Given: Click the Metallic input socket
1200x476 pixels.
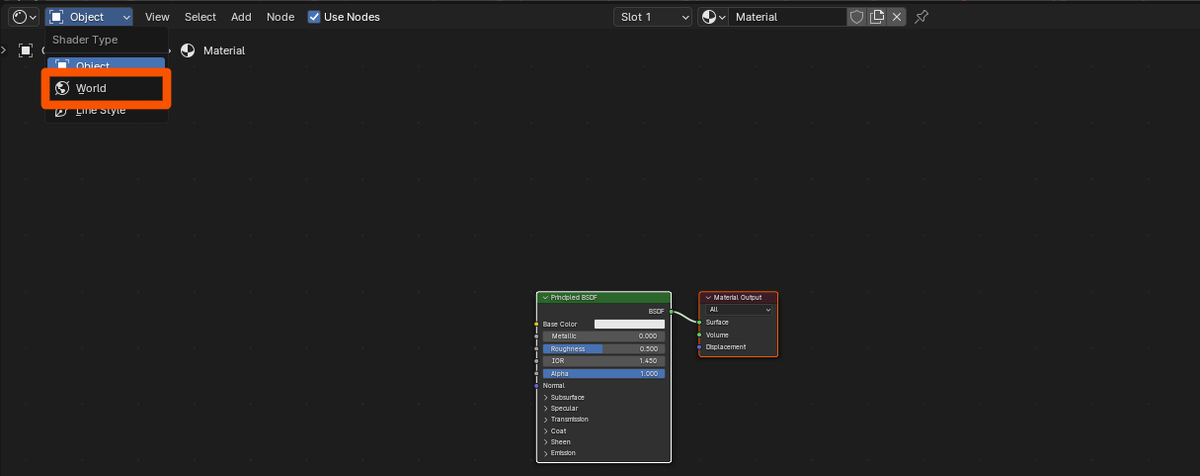Looking at the screenshot, I should click(537, 336).
